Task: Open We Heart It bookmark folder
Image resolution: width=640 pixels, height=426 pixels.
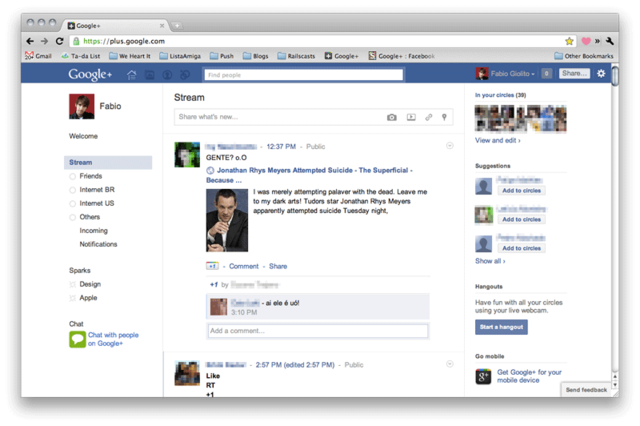Action: point(130,56)
